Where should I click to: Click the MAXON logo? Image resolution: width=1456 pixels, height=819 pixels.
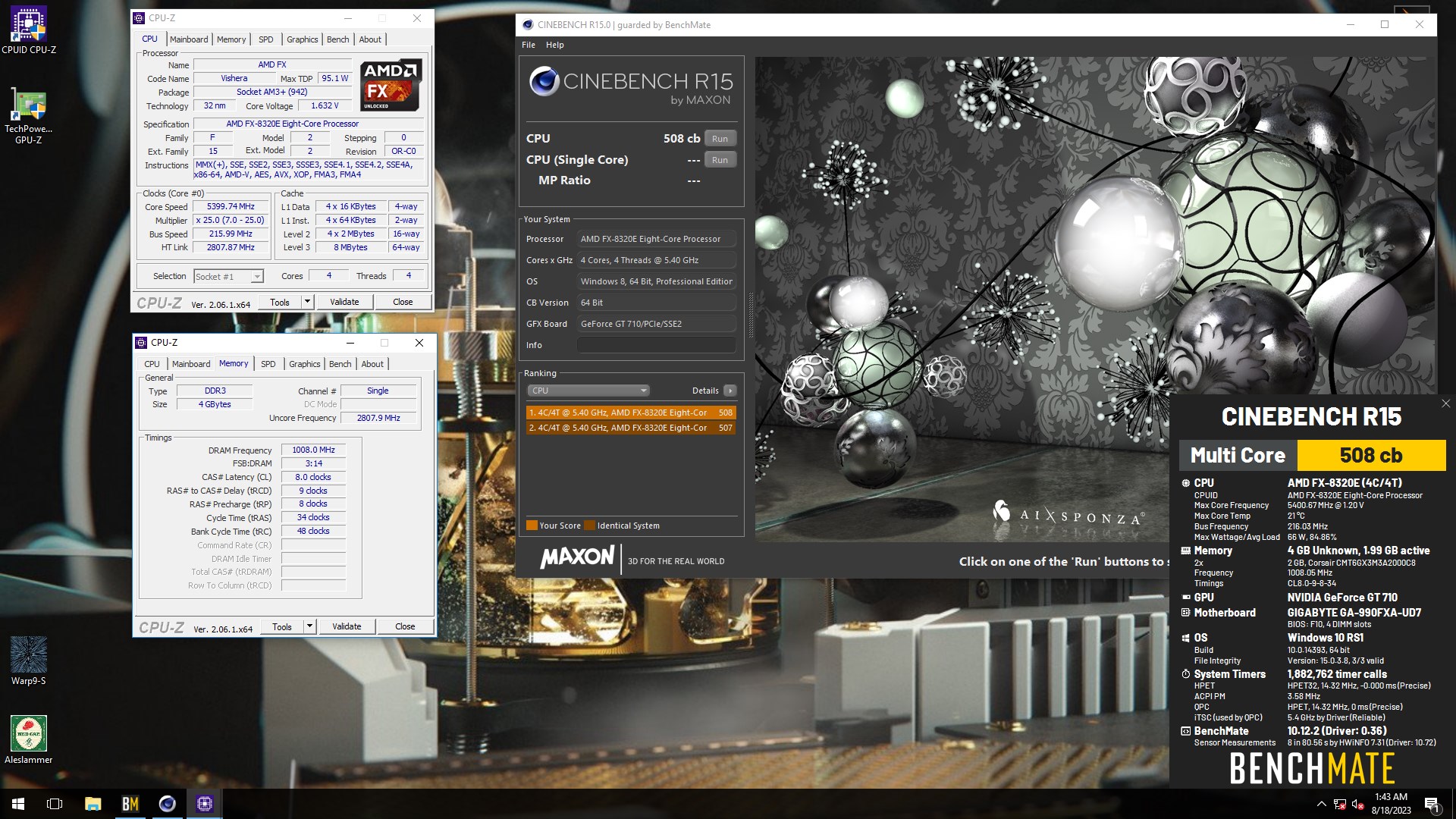[577, 557]
